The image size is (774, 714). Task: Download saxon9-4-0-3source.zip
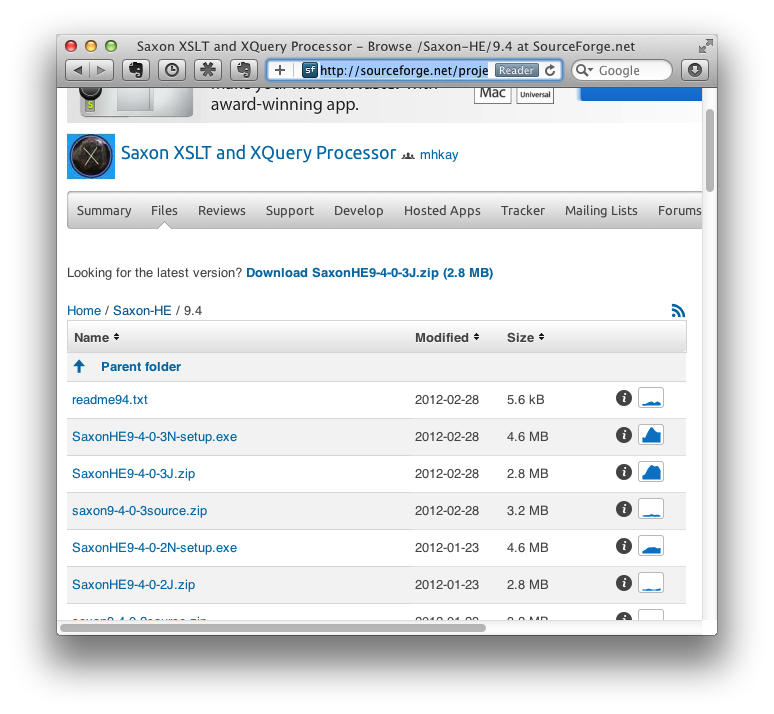click(x=140, y=511)
